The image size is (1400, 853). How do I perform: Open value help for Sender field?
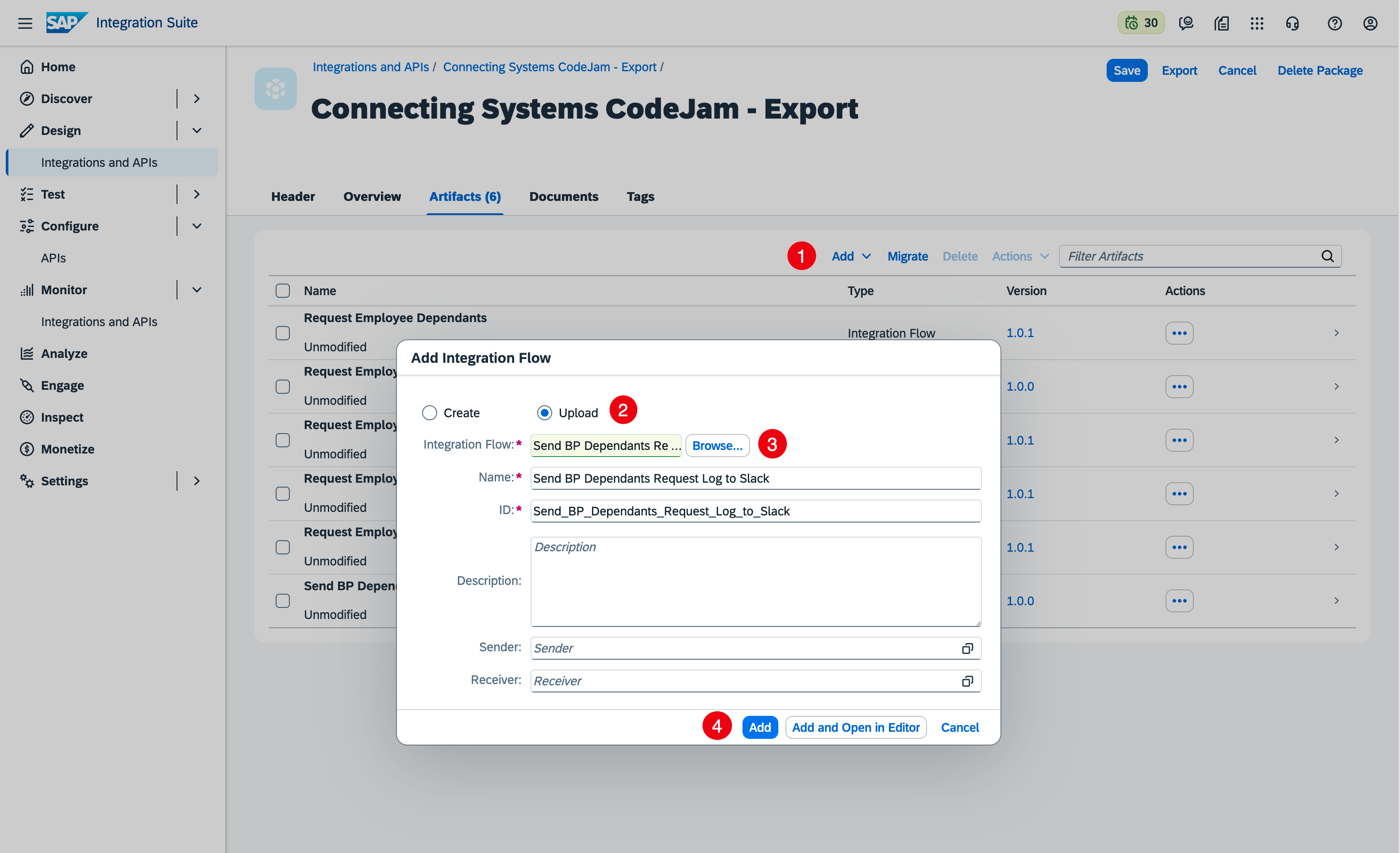(968, 649)
